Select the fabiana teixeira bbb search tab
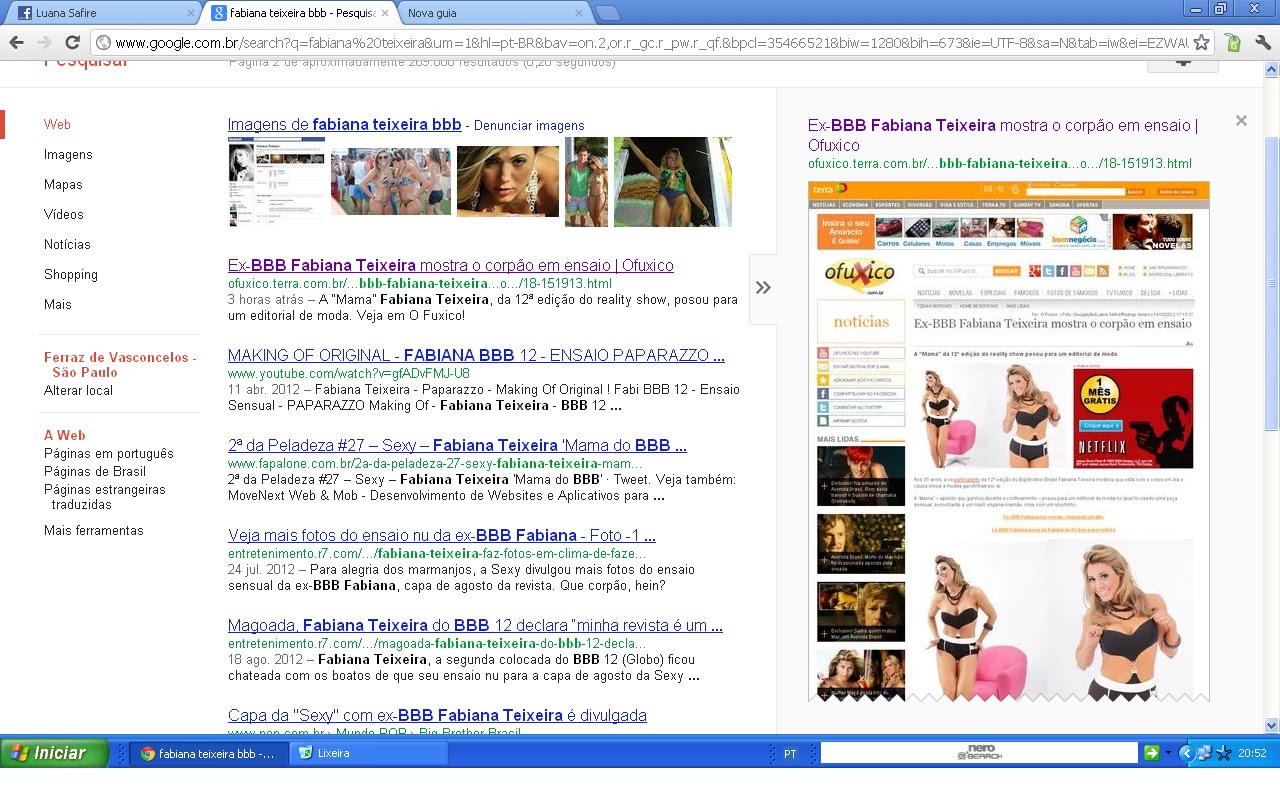 point(300,13)
